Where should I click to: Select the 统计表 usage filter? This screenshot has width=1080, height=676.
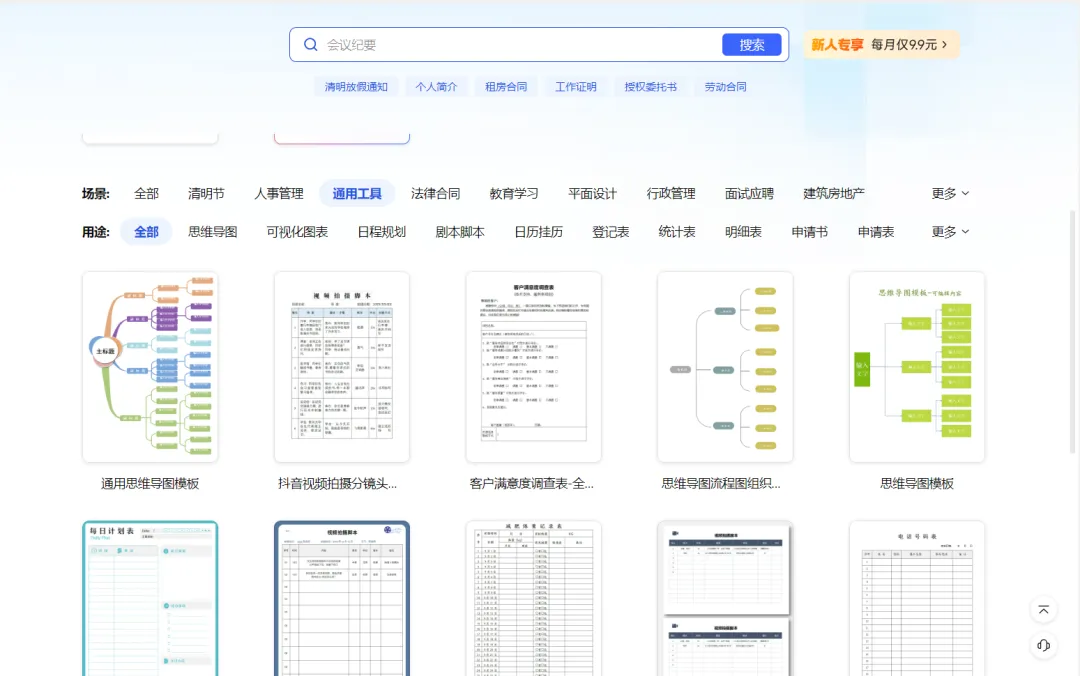click(676, 232)
